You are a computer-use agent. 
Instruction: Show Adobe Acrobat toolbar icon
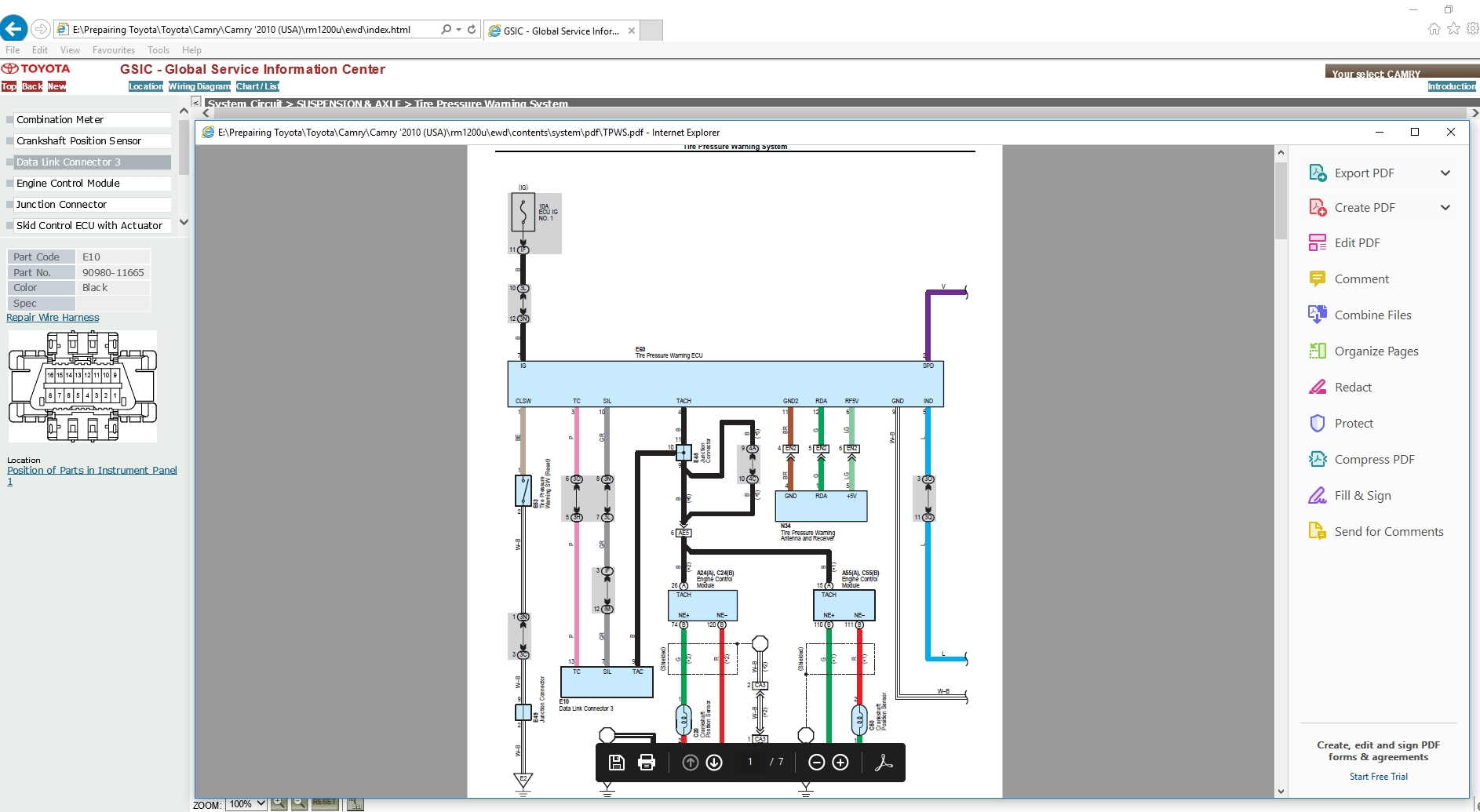(884, 763)
